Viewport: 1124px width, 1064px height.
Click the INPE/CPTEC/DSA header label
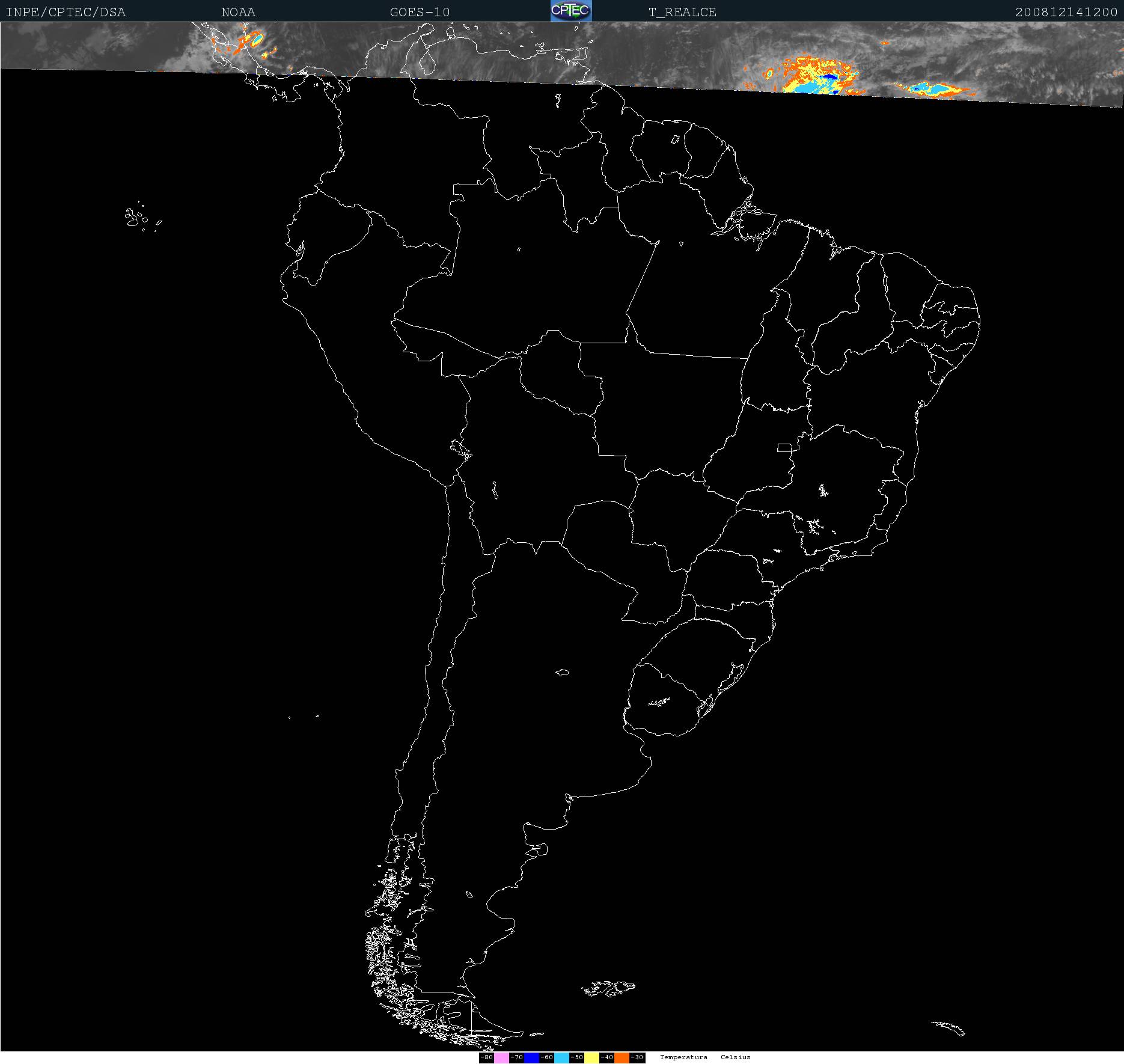[66, 12]
